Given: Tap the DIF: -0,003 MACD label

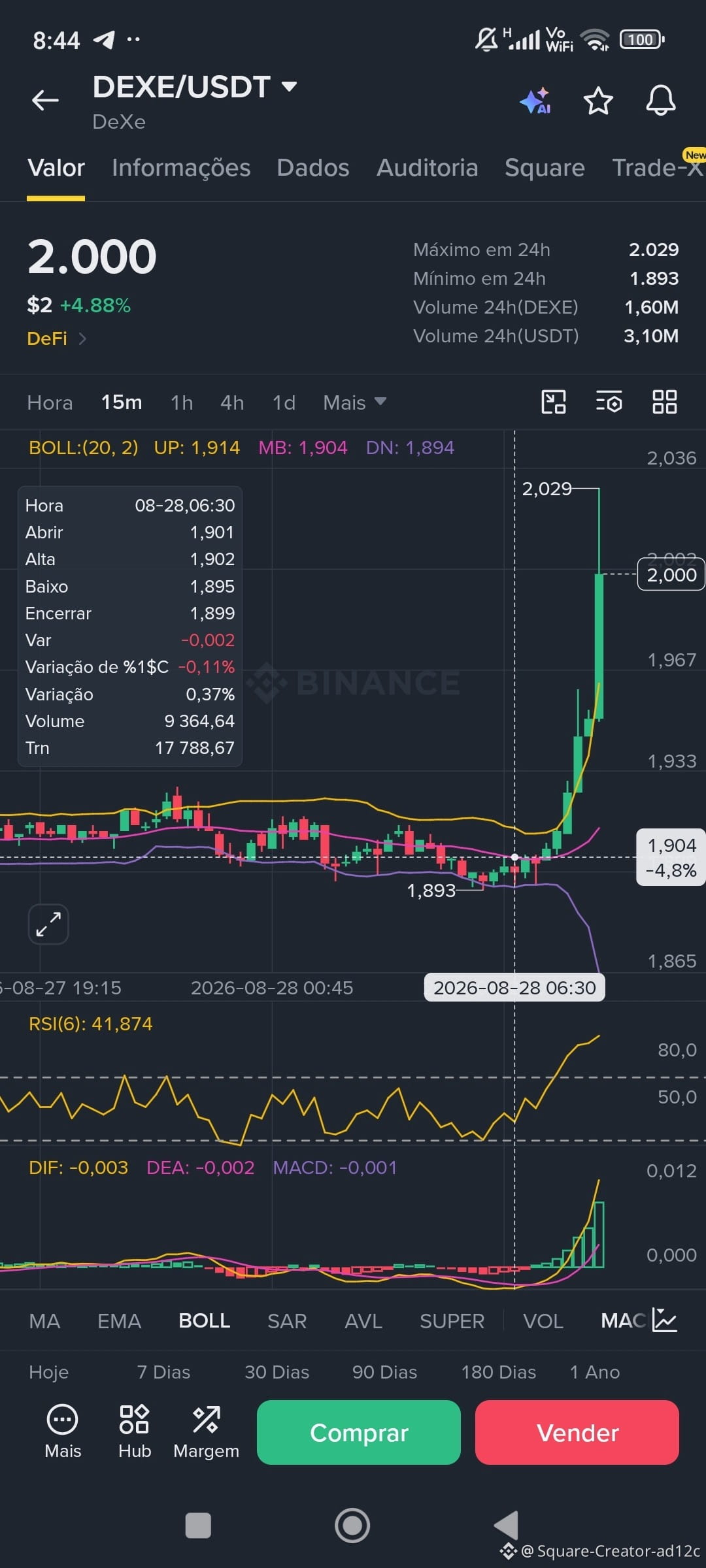Looking at the screenshot, I should (x=78, y=1168).
